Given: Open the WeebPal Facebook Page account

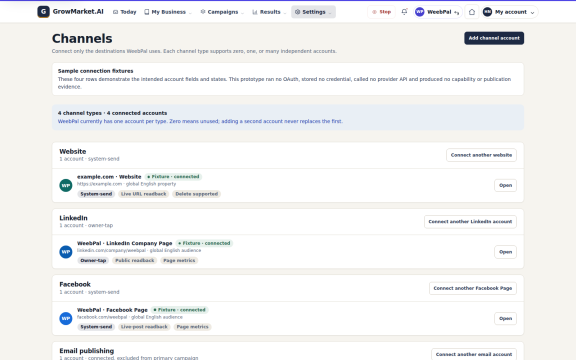Looking at the screenshot, I should pyautogui.click(x=505, y=318).
